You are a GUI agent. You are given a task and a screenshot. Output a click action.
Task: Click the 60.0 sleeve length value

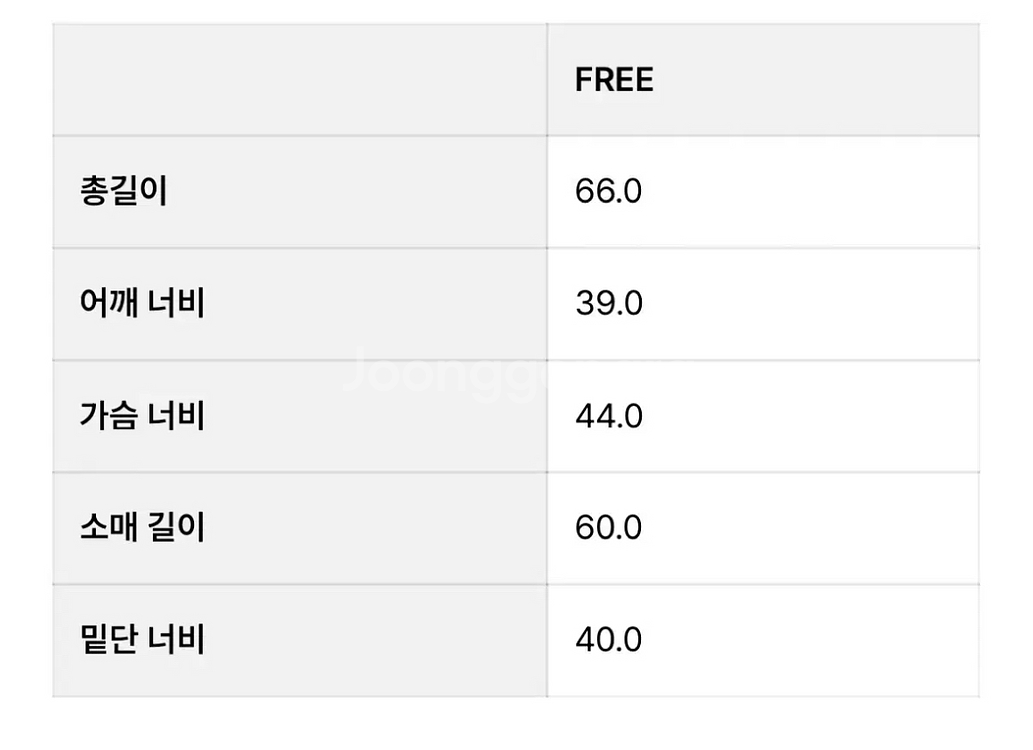608,527
